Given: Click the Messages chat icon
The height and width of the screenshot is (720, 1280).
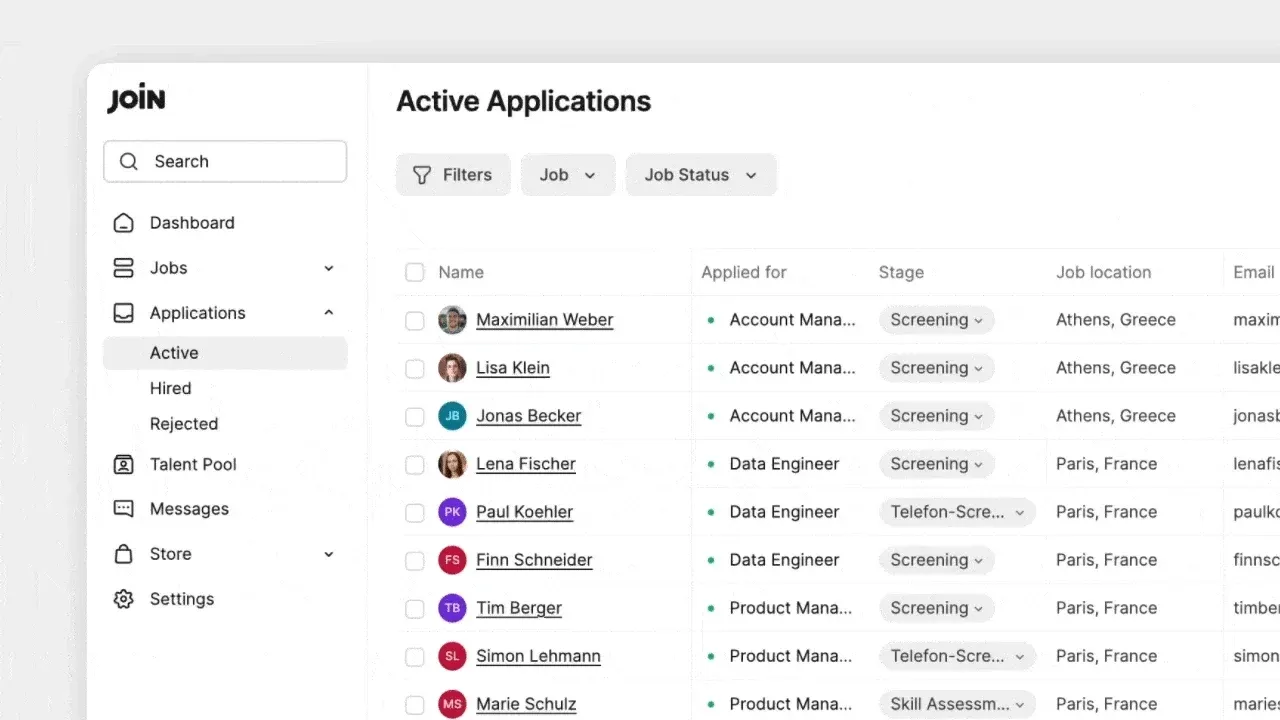Looking at the screenshot, I should point(123,509).
